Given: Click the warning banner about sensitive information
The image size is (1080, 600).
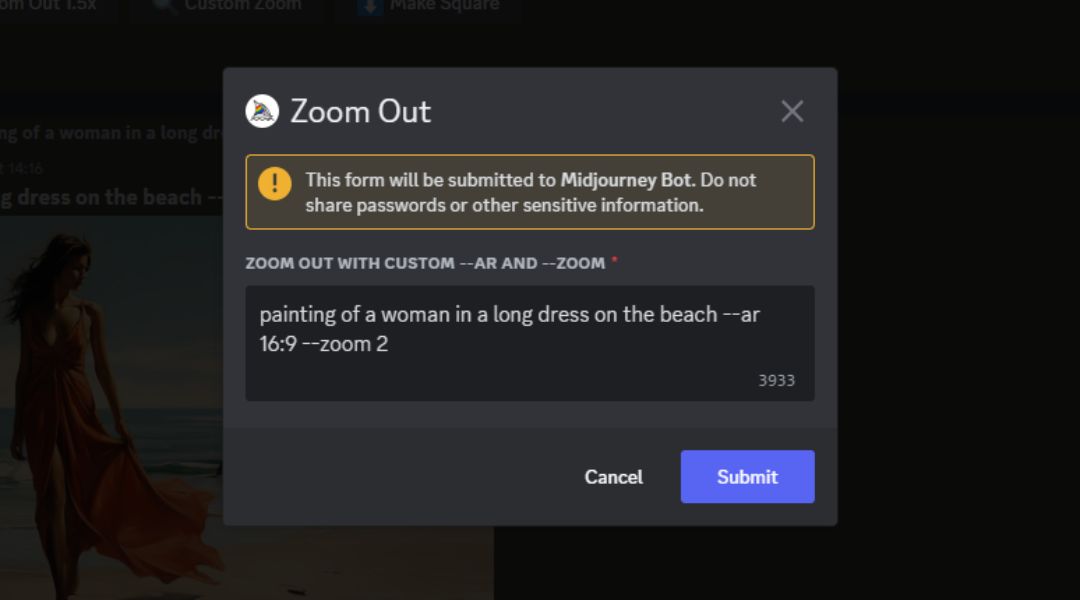Looking at the screenshot, I should (530, 192).
